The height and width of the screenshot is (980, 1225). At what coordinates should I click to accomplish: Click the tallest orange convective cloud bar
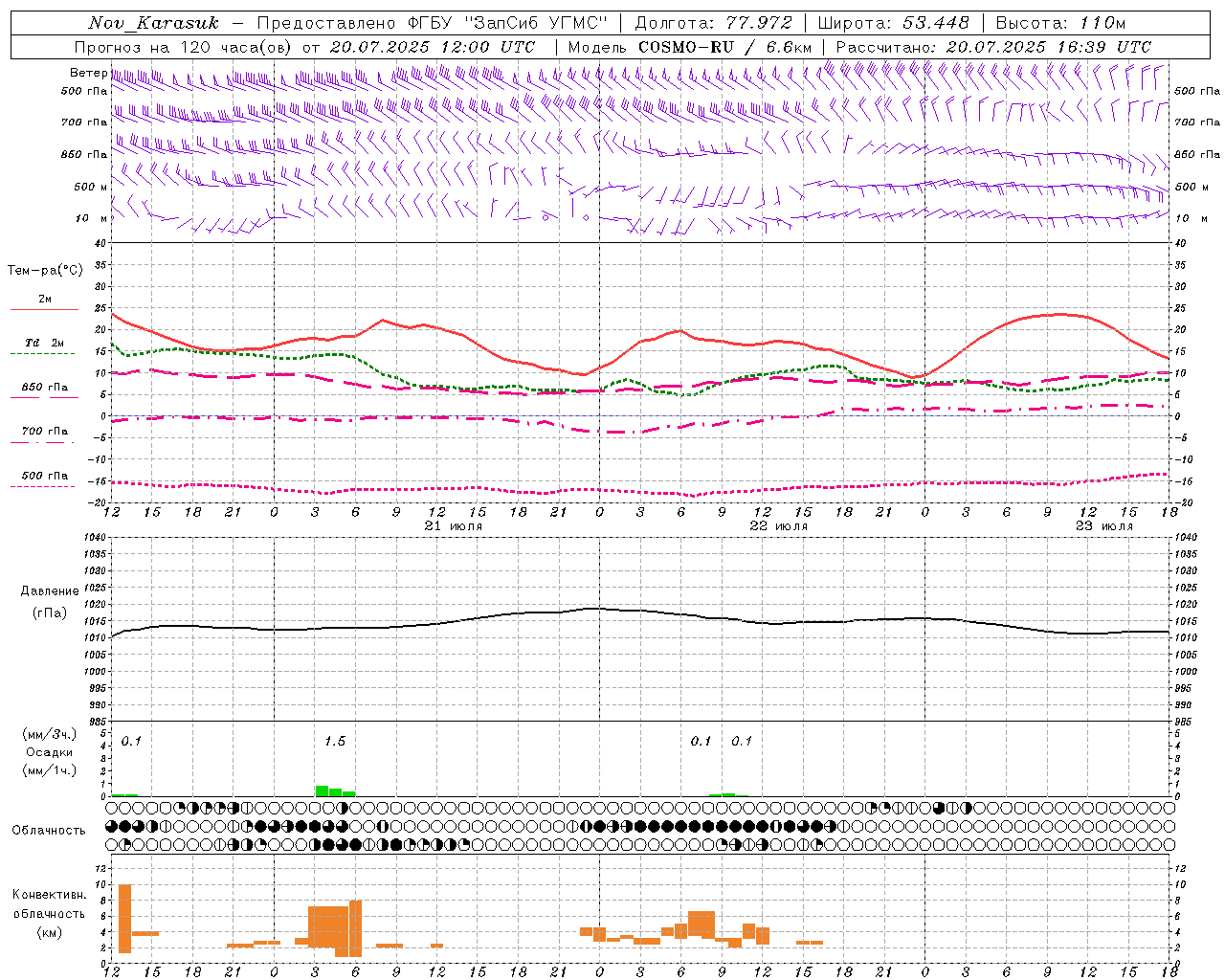point(124,919)
